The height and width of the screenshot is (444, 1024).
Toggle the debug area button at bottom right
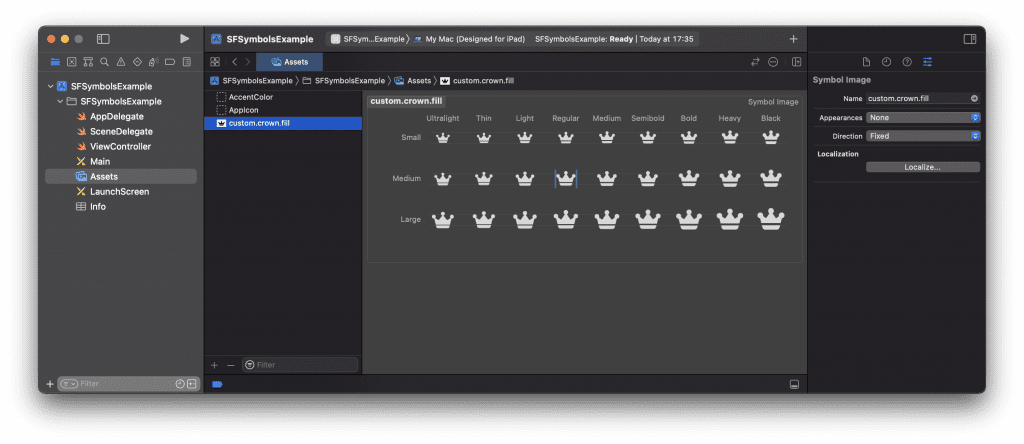point(794,385)
